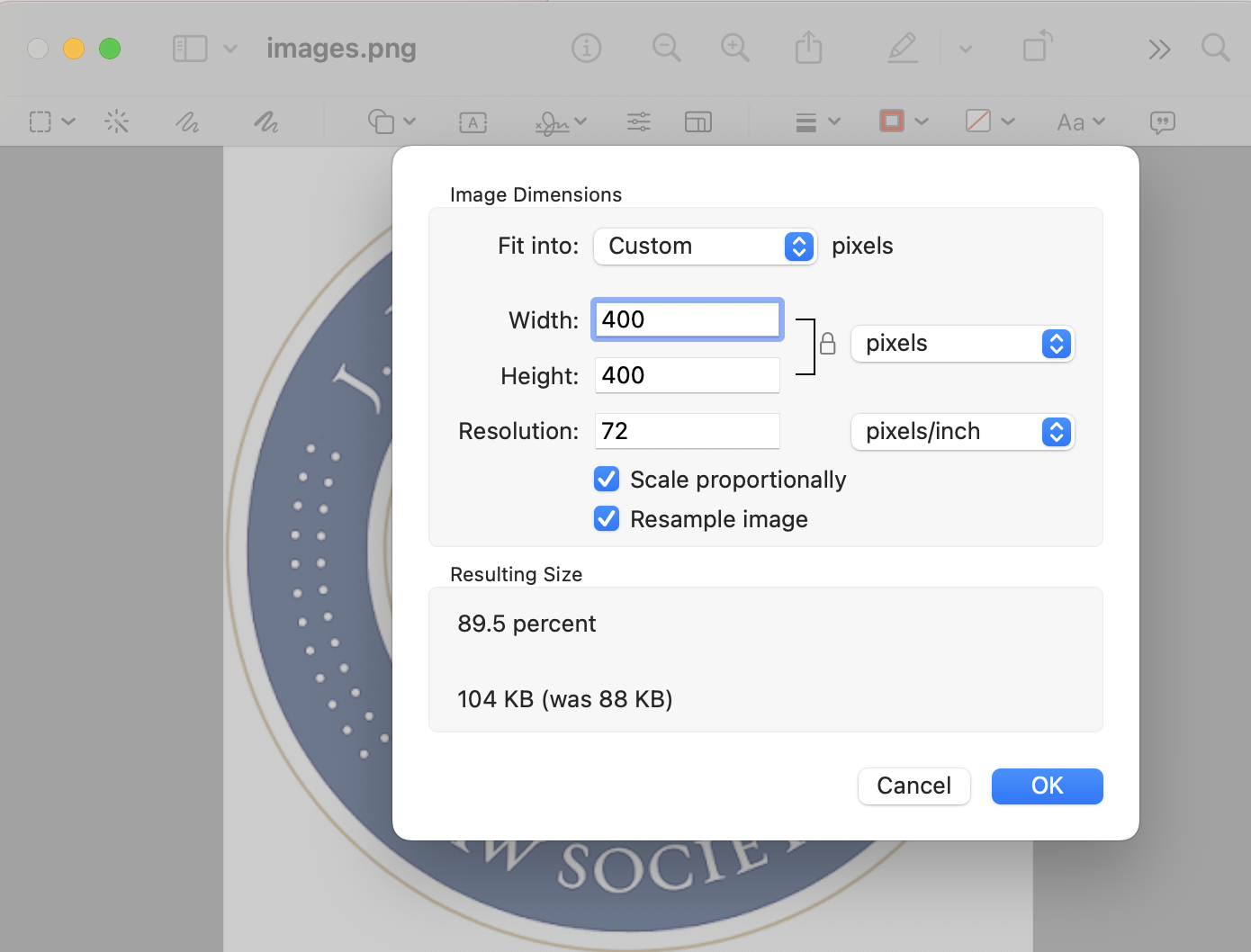Open the Text Style Aa menu

(x=1081, y=121)
